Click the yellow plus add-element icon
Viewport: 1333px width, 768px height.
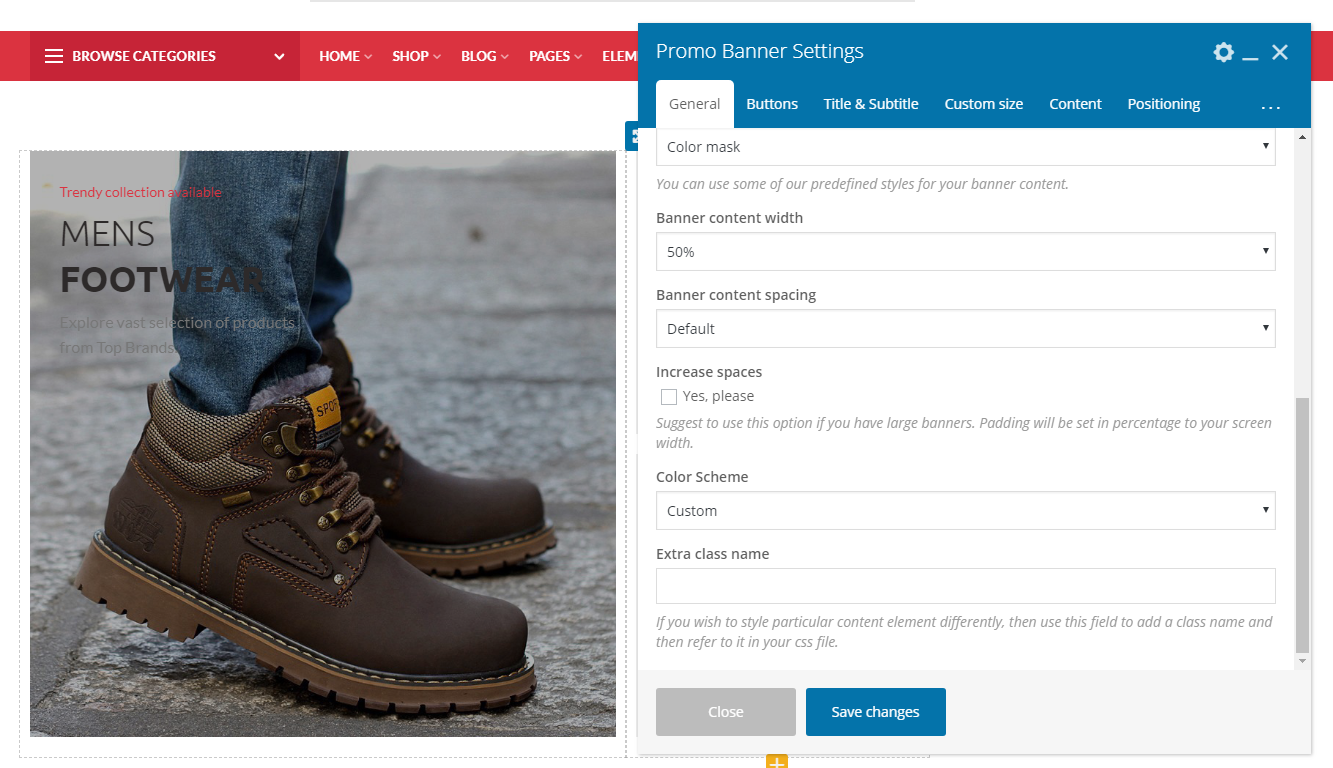pyautogui.click(x=777, y=762)
